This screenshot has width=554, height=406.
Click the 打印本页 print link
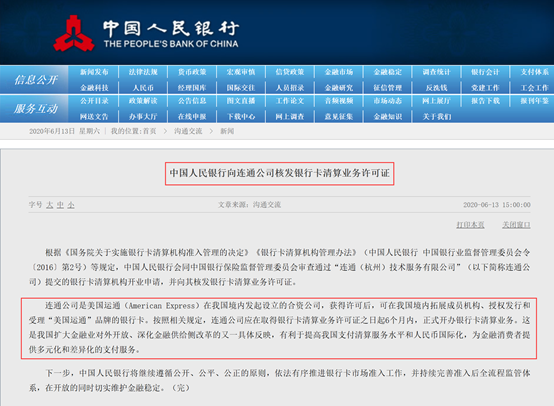(x=470, y=225)
